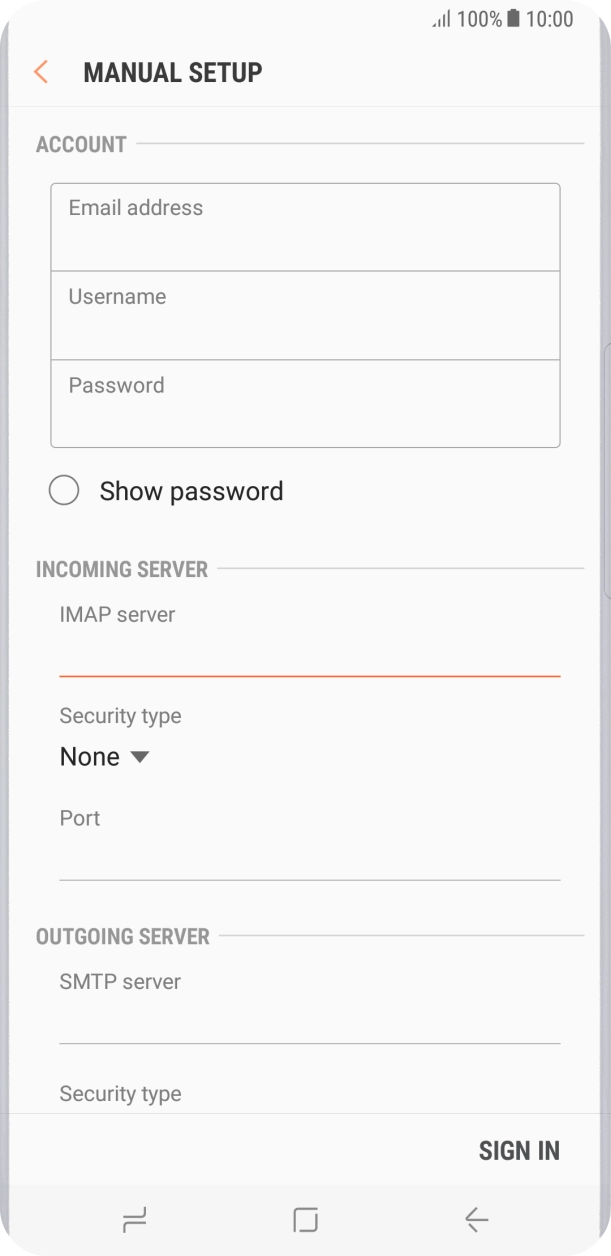
Task: Select the Email address field
Action: 305,226
